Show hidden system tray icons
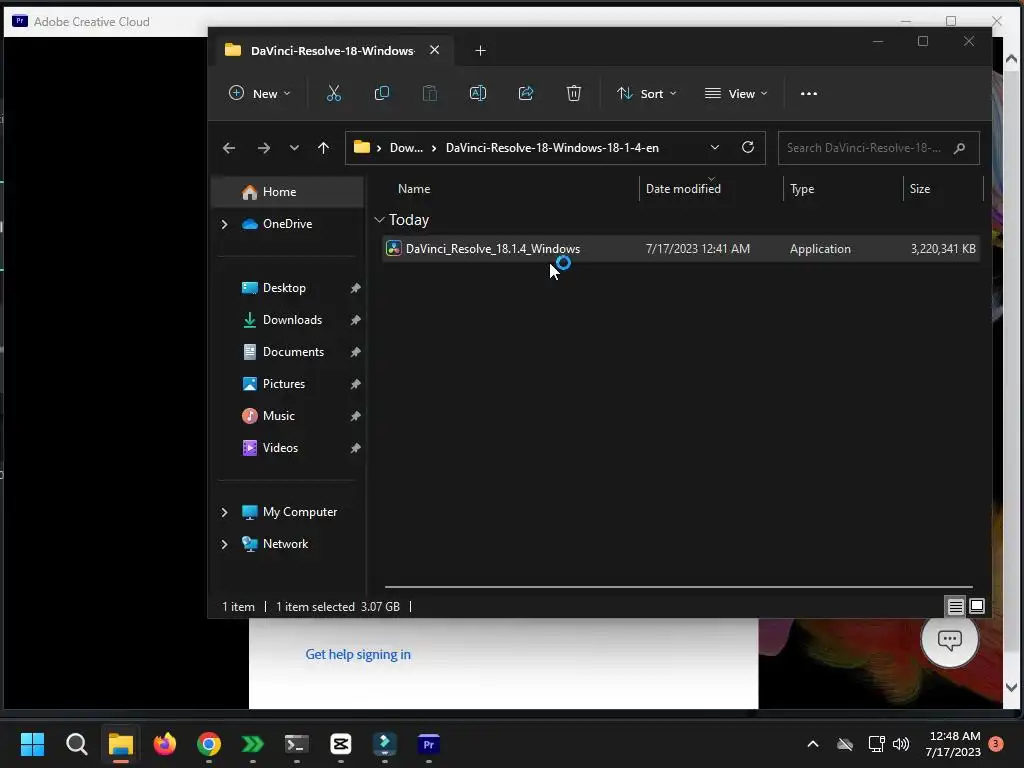The width and height of the screenshot is (1024, 768). point(813,744)
